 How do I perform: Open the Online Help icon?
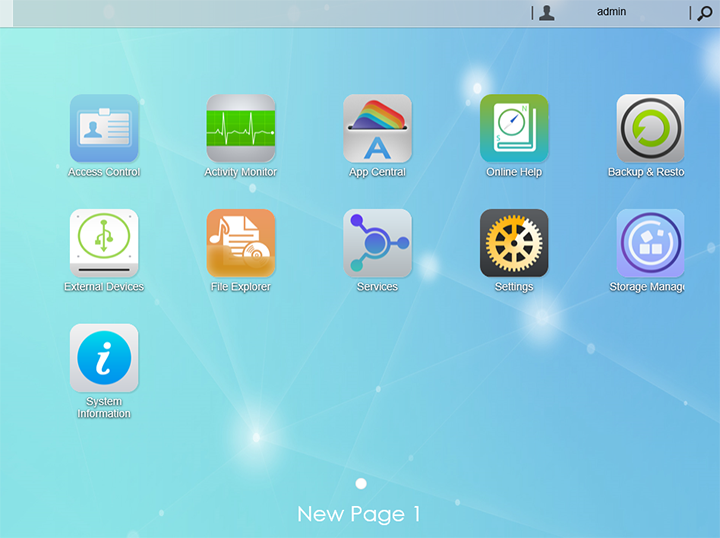(514, 128)
